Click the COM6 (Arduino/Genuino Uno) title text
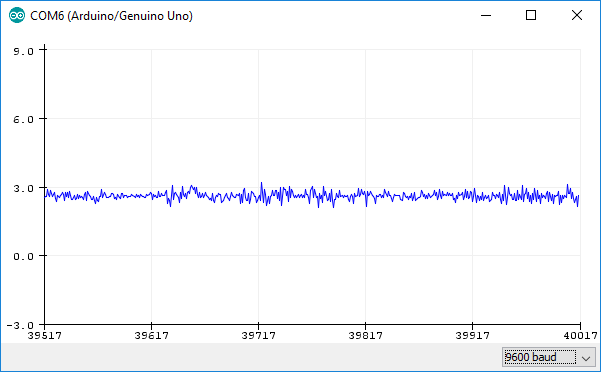Image resolution: width=601 pixels, height=372 pixels. click(x=111, y=16)
